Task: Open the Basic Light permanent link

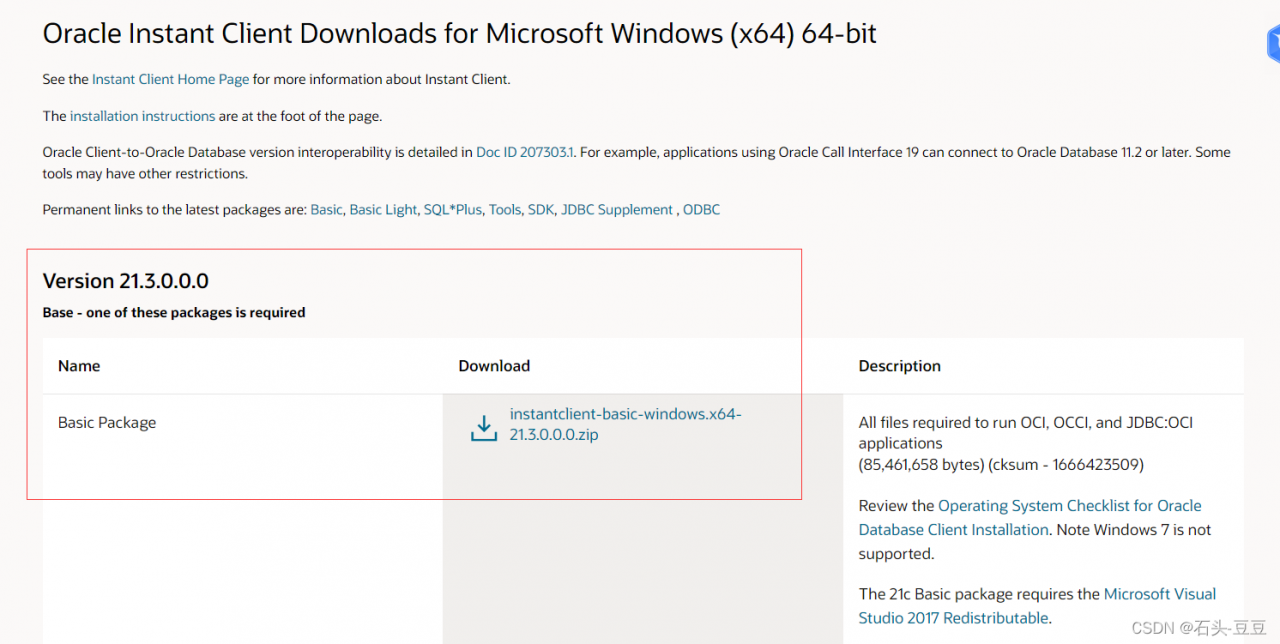Action: (x=383, y=209)
